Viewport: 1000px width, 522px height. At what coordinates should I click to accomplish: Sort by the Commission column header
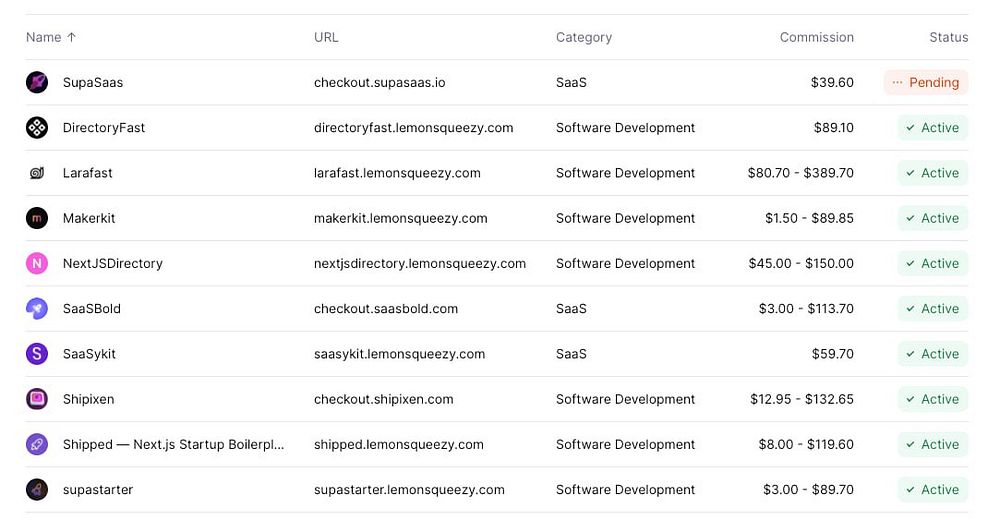[x=816, y=37]
